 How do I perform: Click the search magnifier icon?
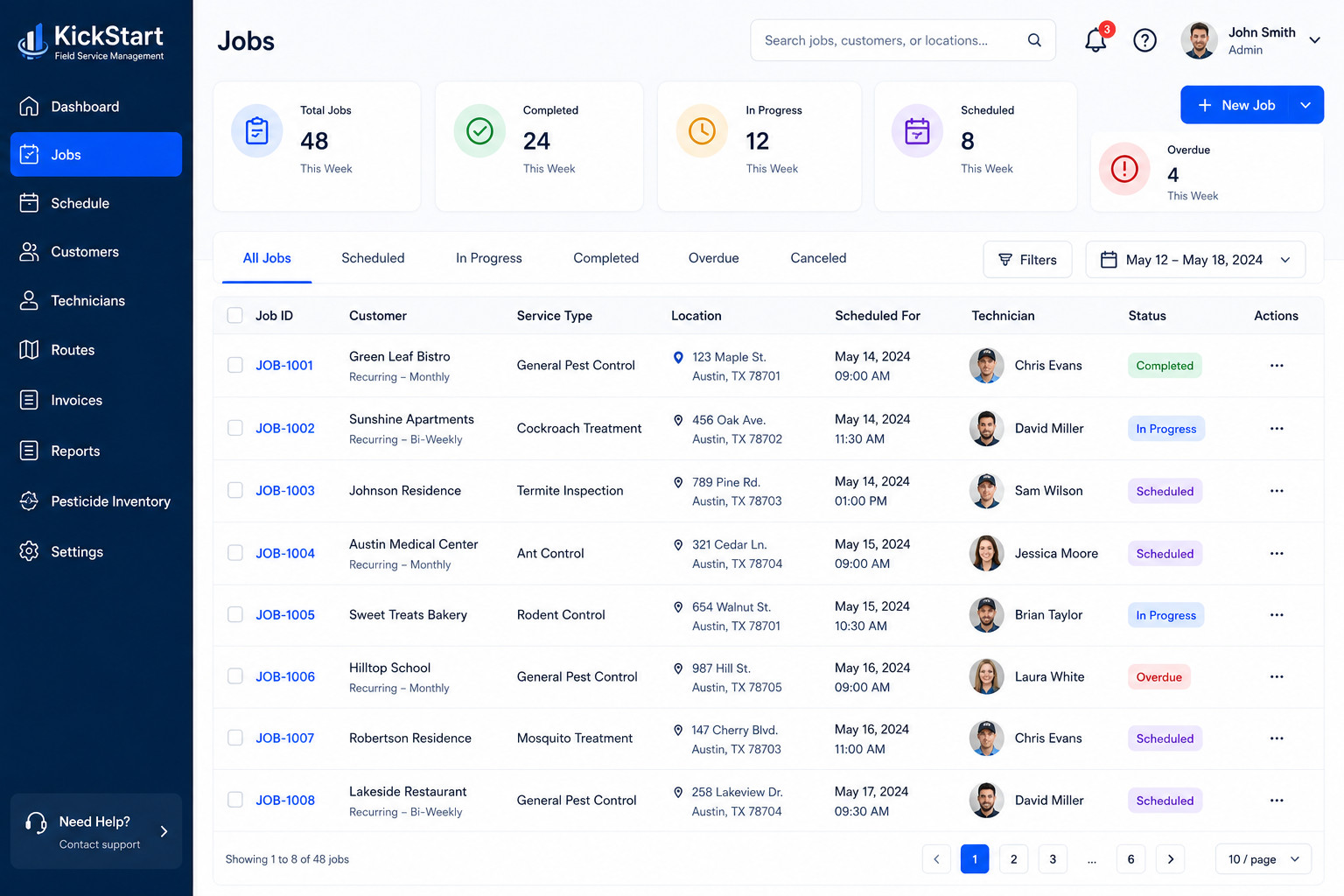click(1034, 40)
